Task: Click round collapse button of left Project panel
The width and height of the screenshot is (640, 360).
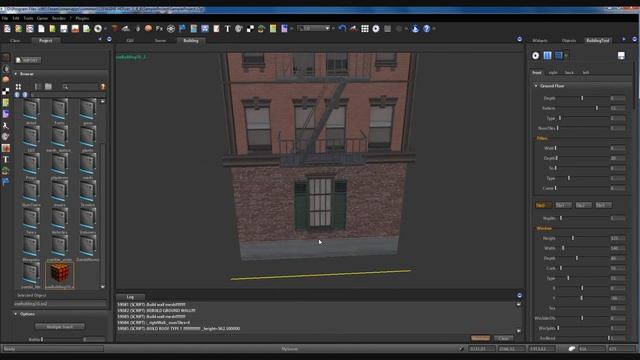Action: [109, 39]
